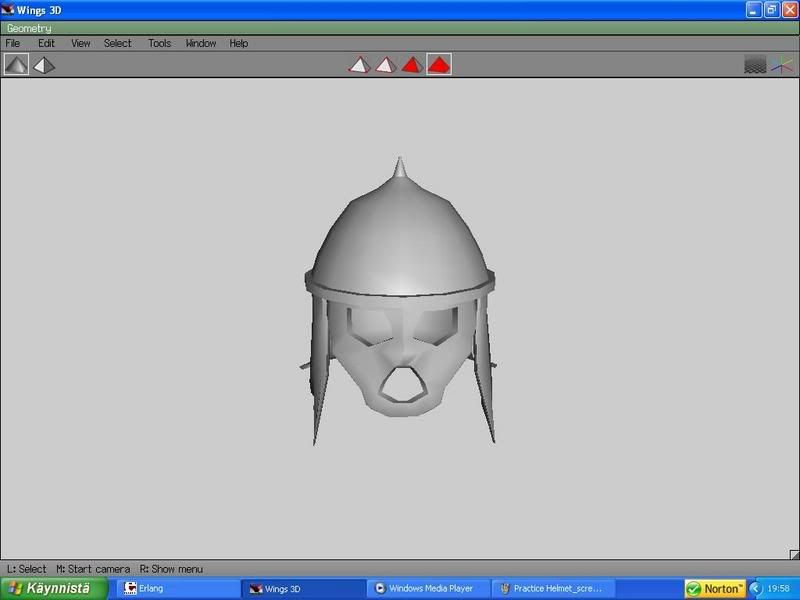Open the Erlang taskbar item
Viewport: 800px width, 600px height.
click(x=175, y=589)
